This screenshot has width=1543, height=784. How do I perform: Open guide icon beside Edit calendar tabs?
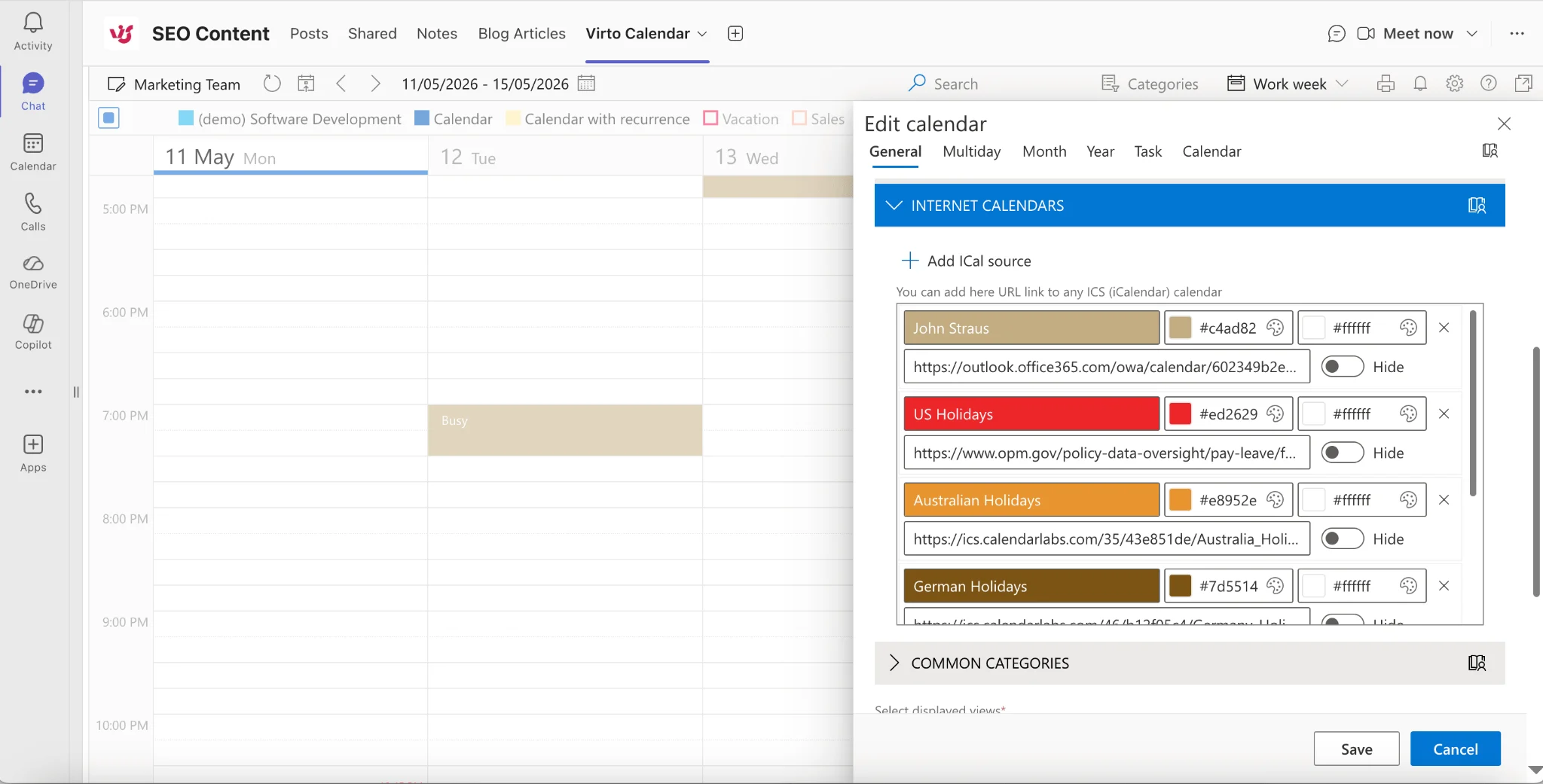(x=1490, y=151)
